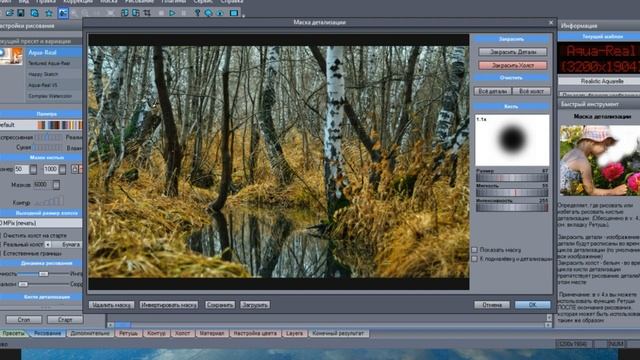Toggle the Показать маску checkbox

[474, 250]
